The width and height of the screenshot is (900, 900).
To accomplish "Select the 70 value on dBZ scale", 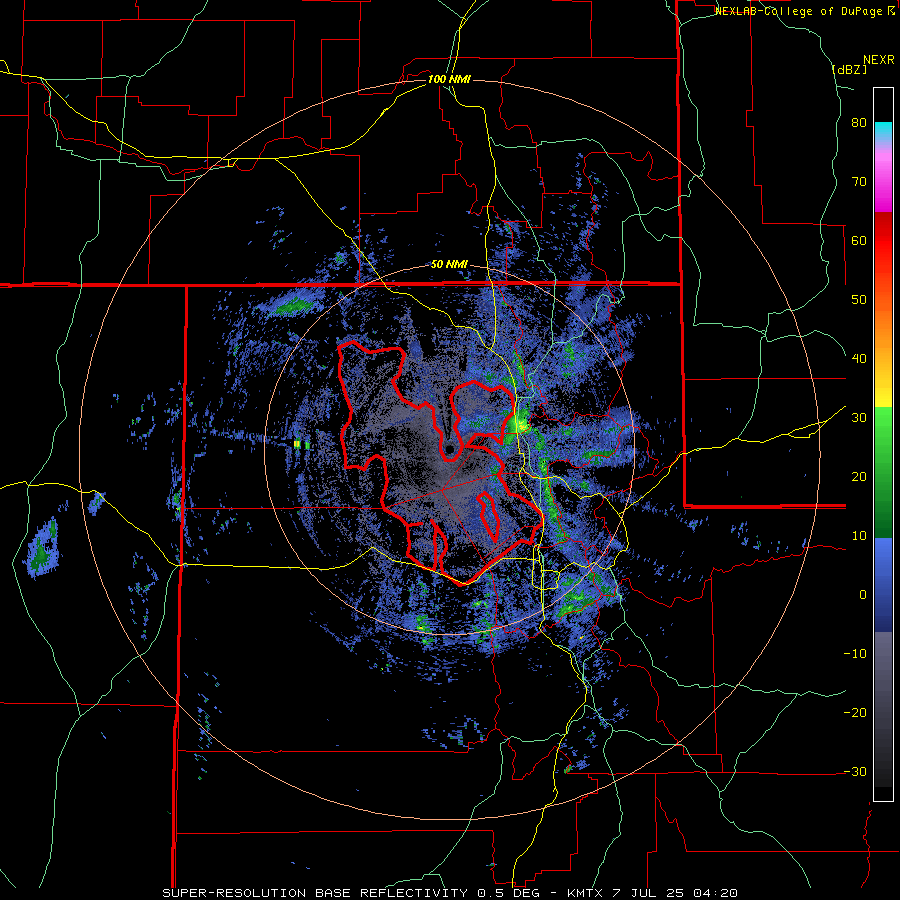I will point(859,182).
